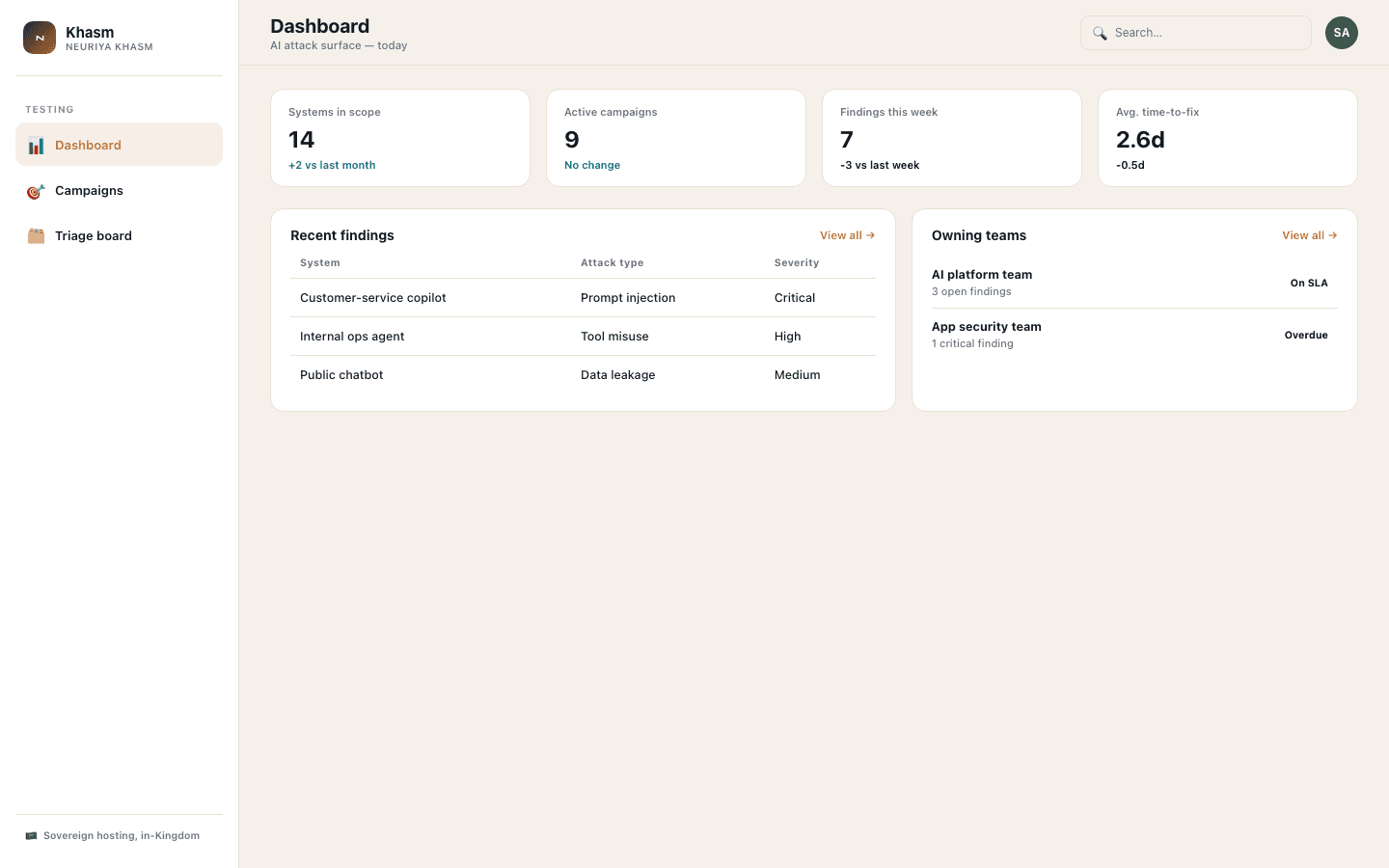
Task: Click the Data leakage attack type
Action: [x=617, y=375]
